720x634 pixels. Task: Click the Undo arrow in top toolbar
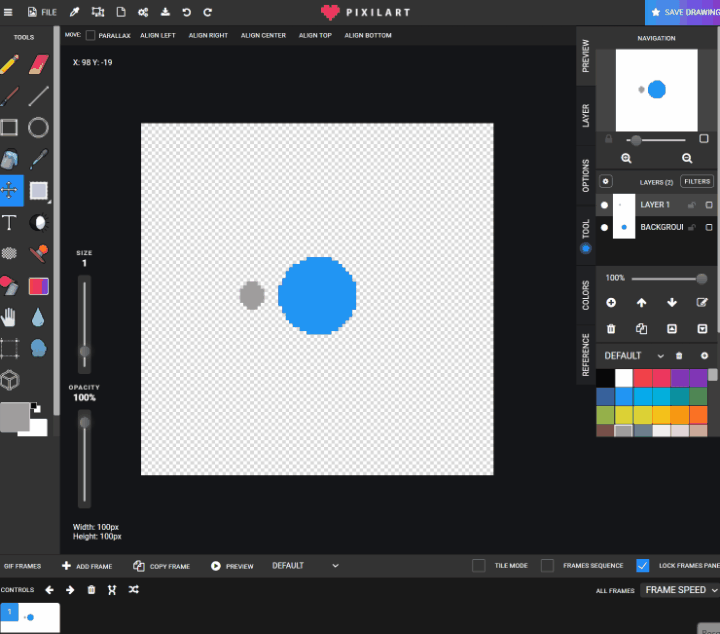coord(186,12)
